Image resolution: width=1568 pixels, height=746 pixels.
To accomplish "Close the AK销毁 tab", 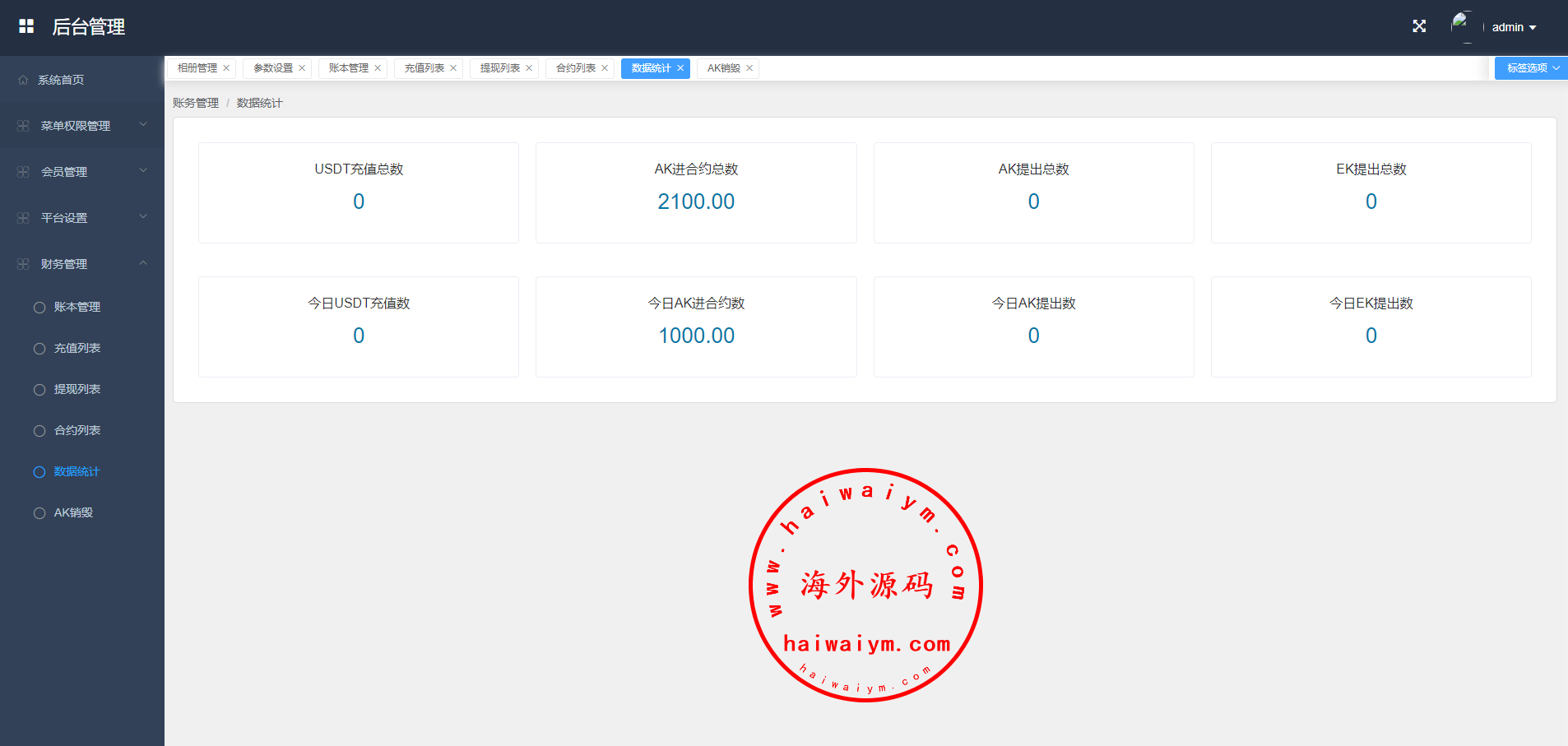I will (x=749, y=68).
